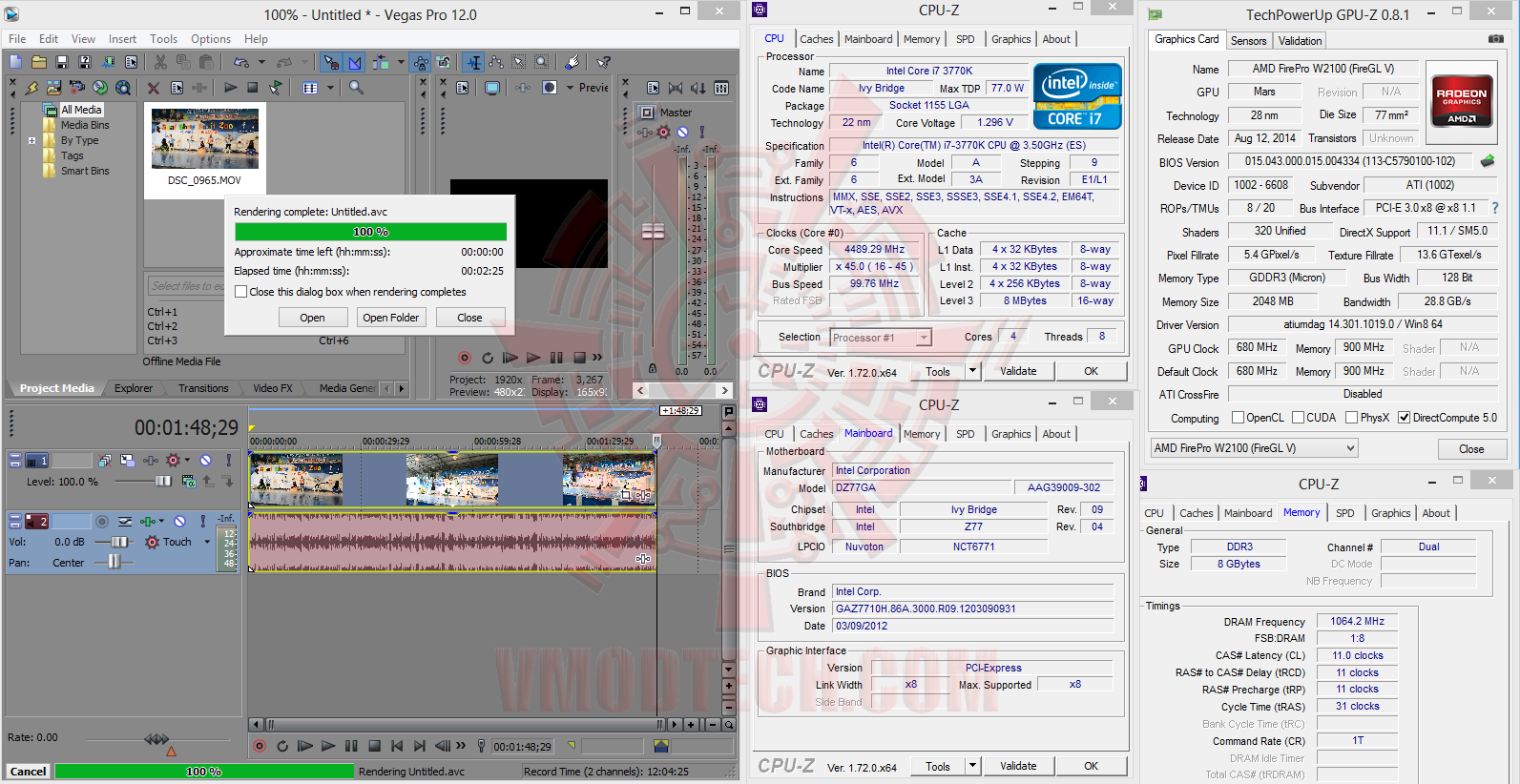Viewport: 1520px width, 784px height.
Task: Enable the OpenCL checkbox in GPU-Z
Action: (1239, 418)
